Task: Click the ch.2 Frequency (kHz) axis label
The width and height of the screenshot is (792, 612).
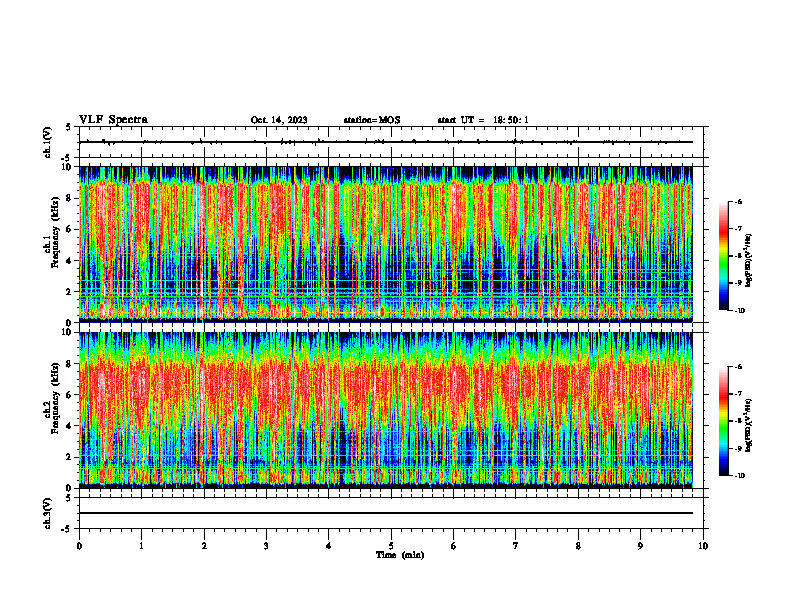Action: (52, 397)
